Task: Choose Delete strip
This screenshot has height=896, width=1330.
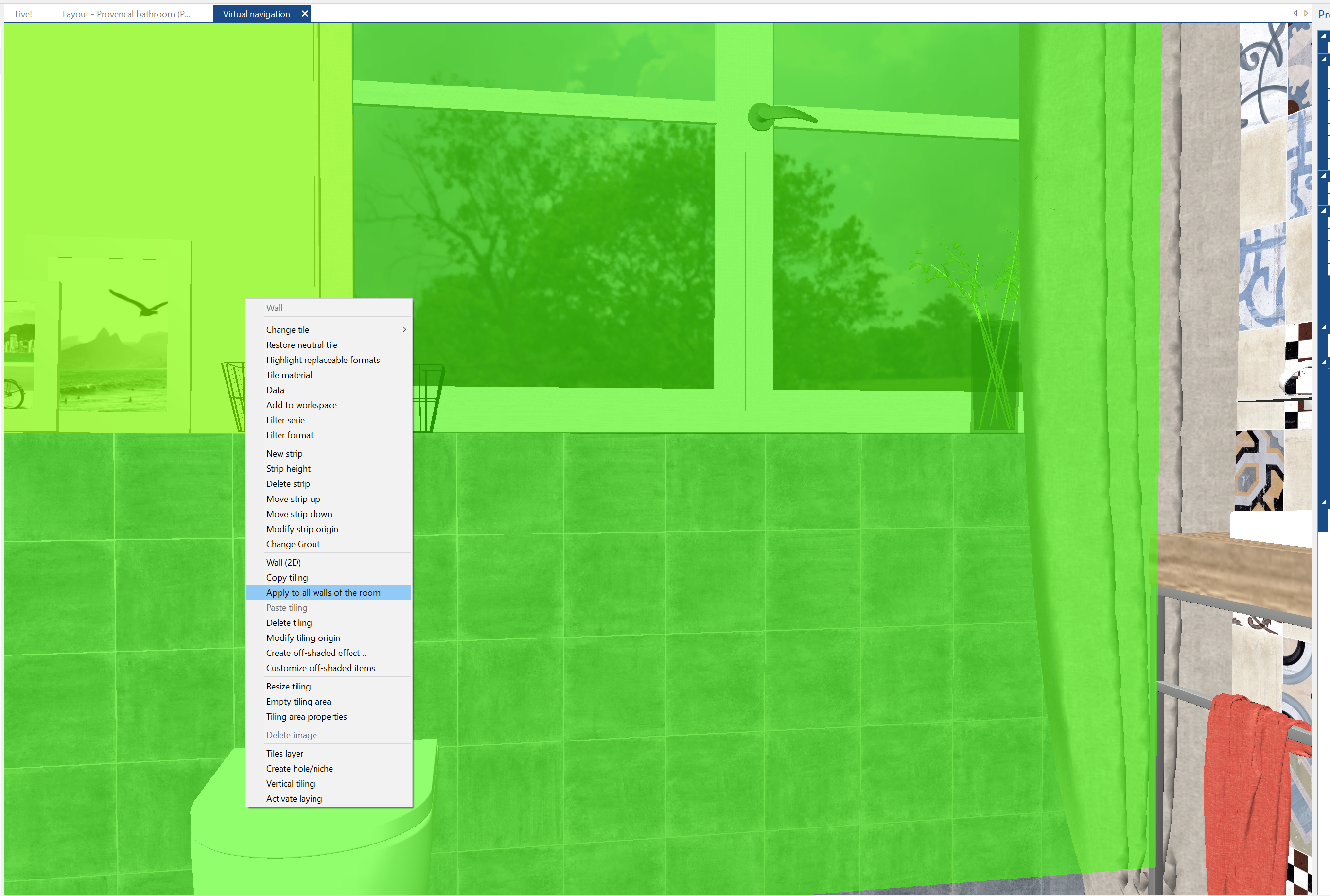Action: pos(329,483)
